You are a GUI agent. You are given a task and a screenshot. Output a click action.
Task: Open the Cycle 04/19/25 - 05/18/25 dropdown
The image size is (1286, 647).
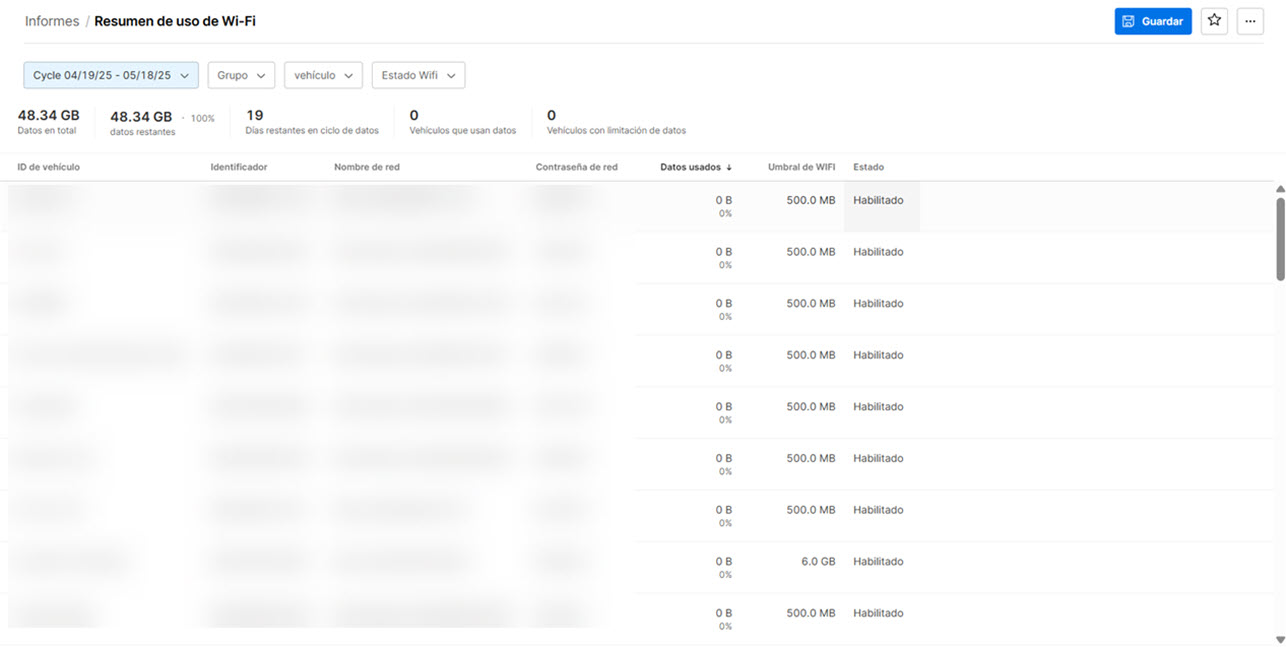click(111, 75)
